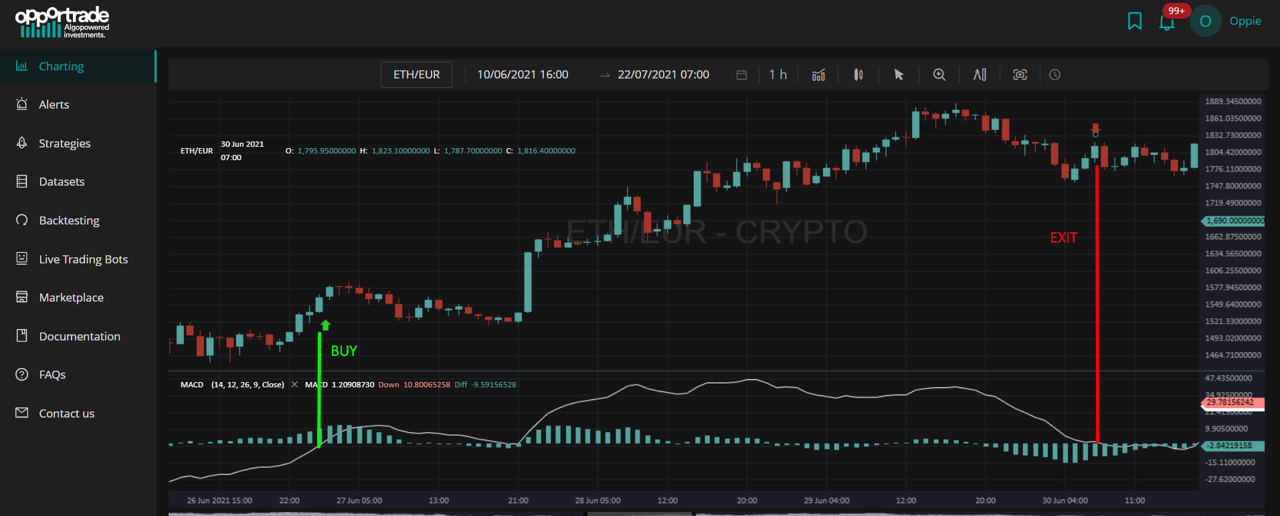Edit the start date 10/06/2021 16:00
The width and height of the screenshot is (1280, 516).
pyautogui.click(x=523, y=75)
